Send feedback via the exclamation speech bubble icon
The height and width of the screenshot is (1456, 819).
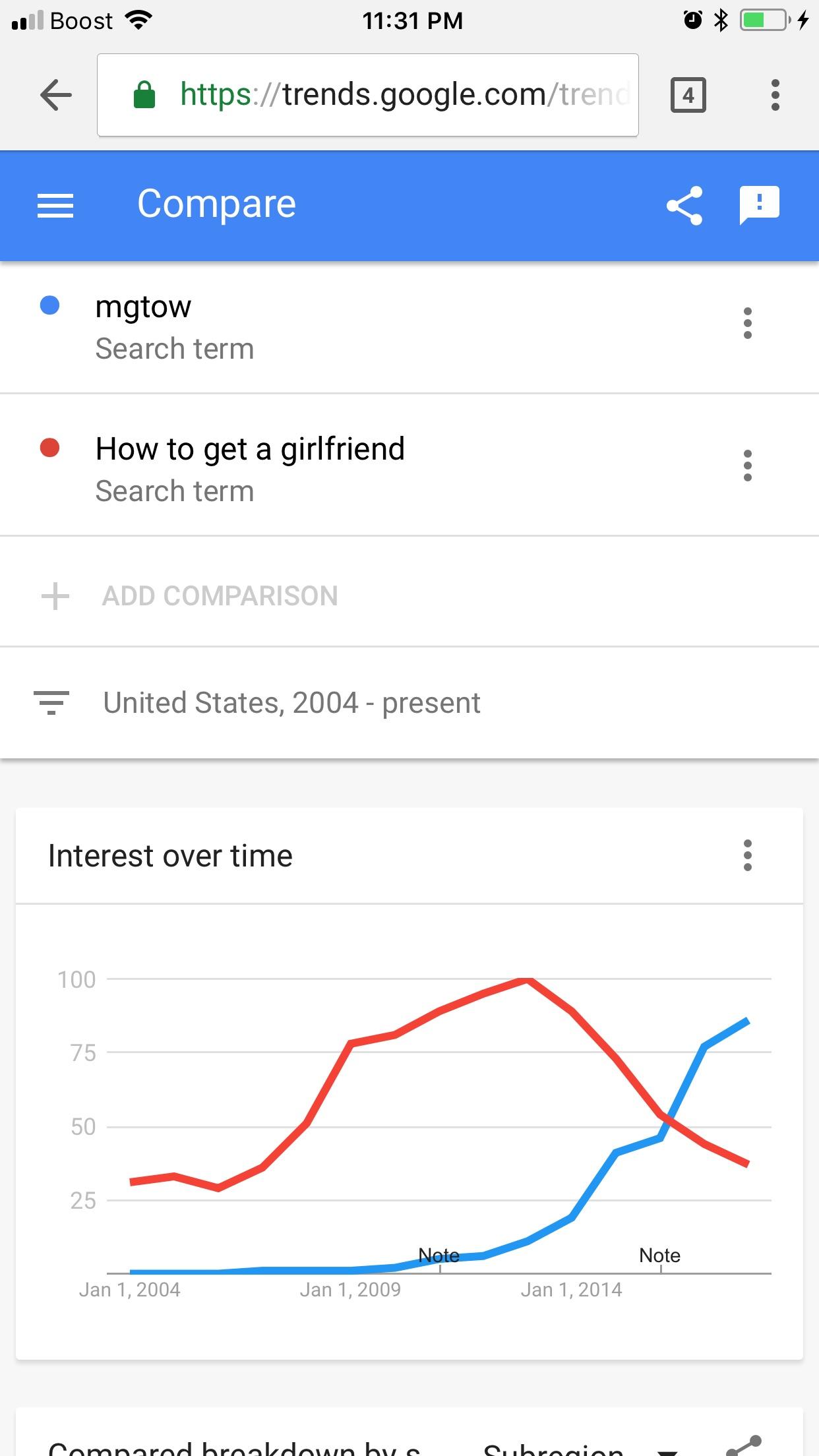coord(760,204)
